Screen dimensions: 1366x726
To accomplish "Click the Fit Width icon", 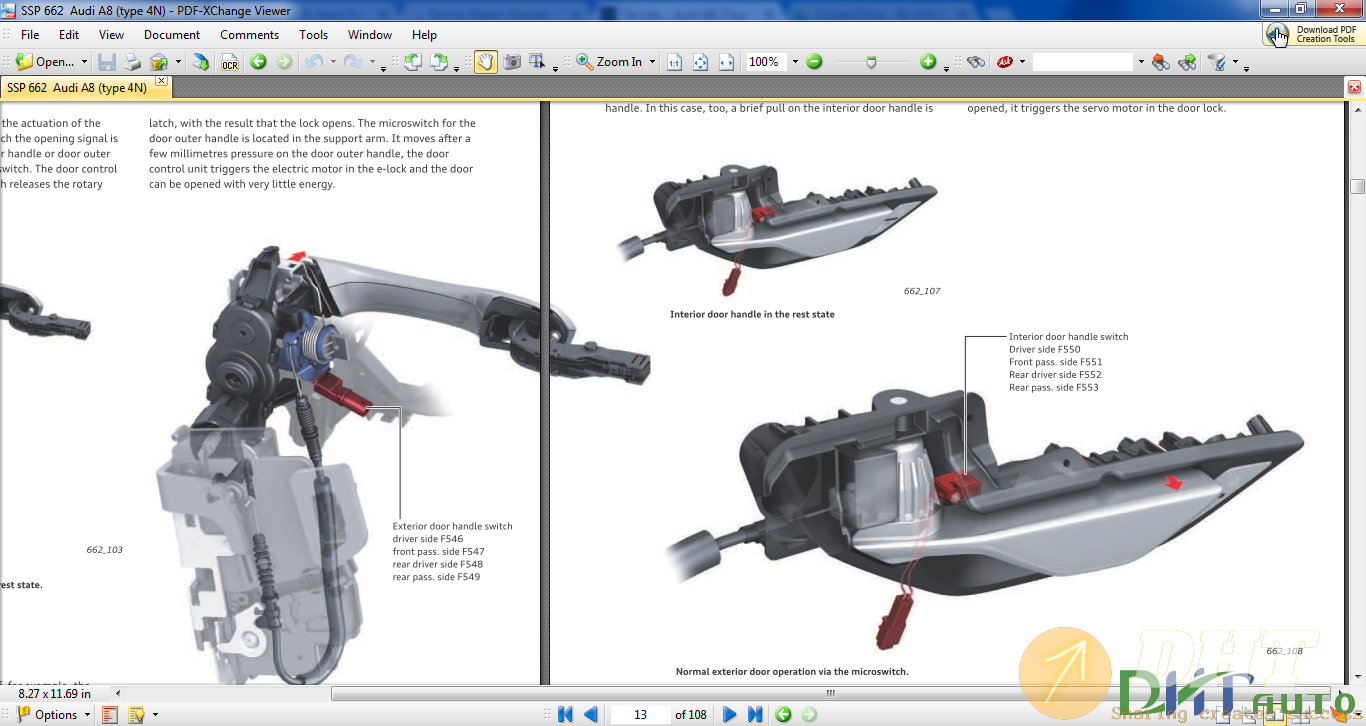I will coord(726,62).
